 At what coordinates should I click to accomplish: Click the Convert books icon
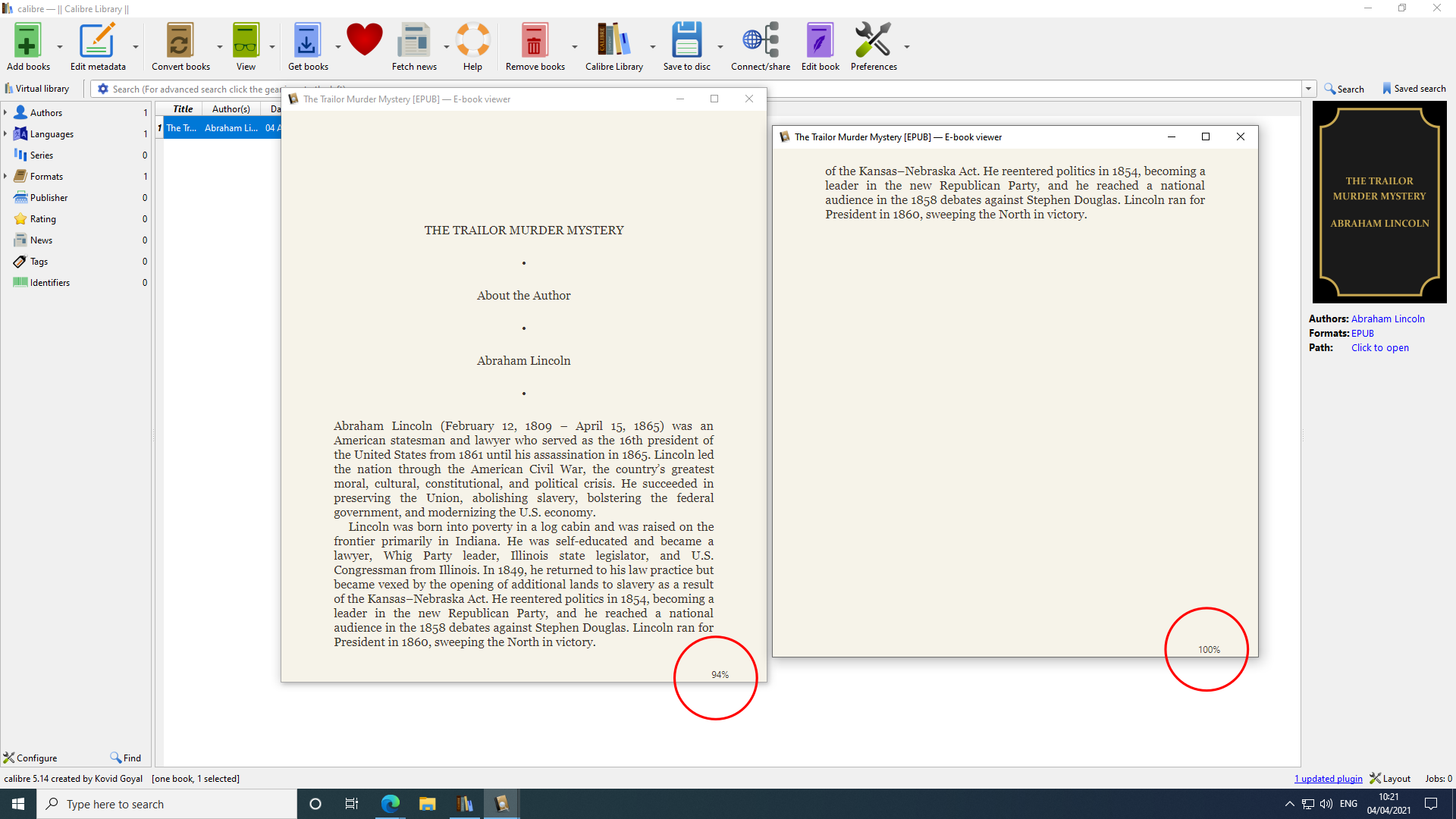coord(180,42)
